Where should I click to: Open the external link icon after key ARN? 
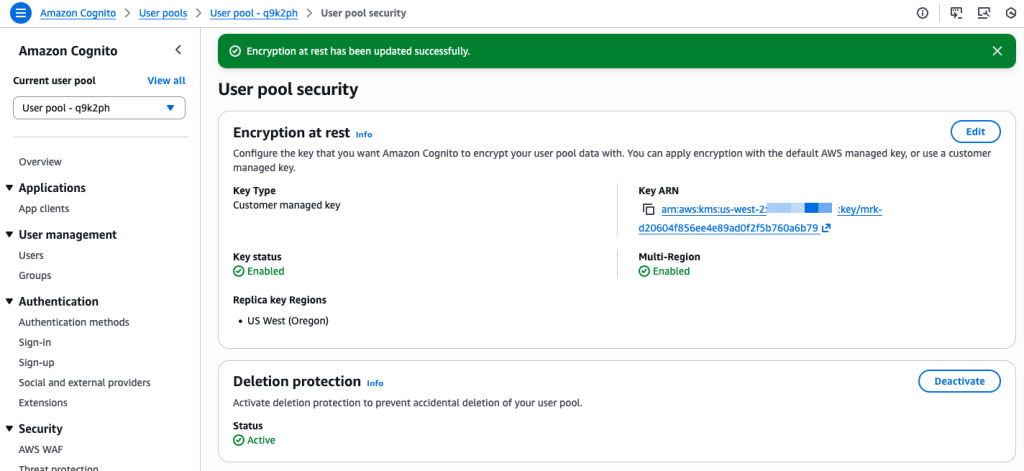click(826, 228)
